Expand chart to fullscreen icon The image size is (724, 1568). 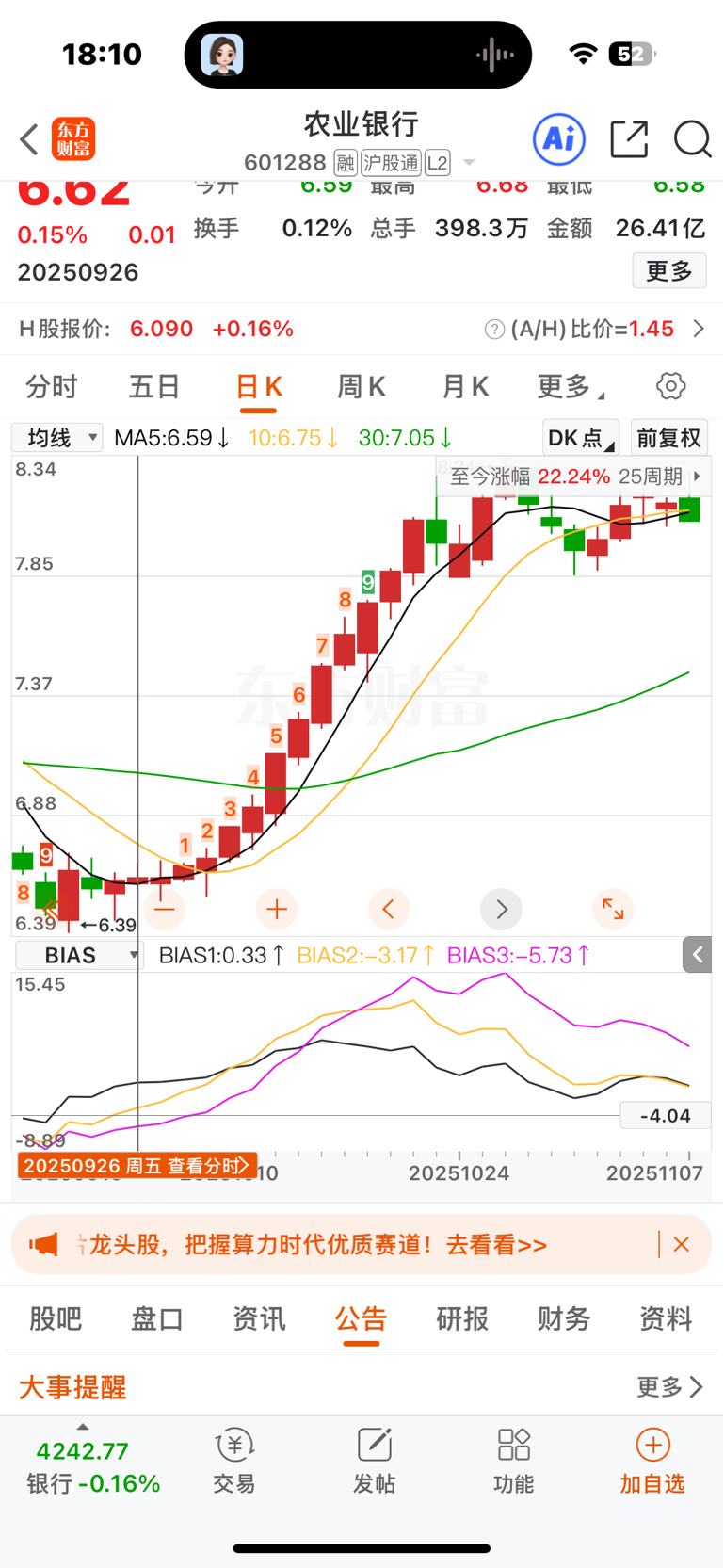tap(613, 909)
